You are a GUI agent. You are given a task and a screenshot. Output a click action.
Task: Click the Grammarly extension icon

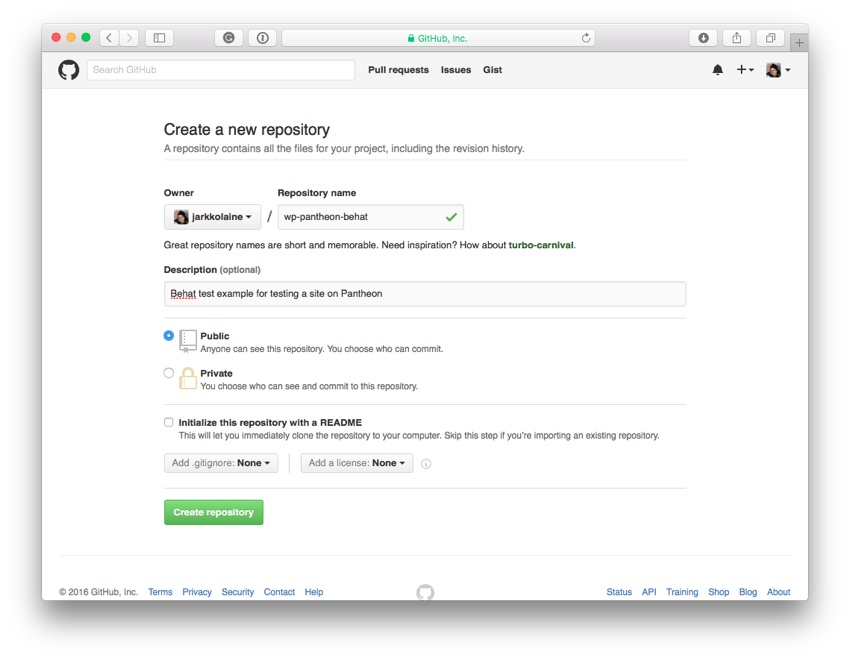(x=229, y=37)
